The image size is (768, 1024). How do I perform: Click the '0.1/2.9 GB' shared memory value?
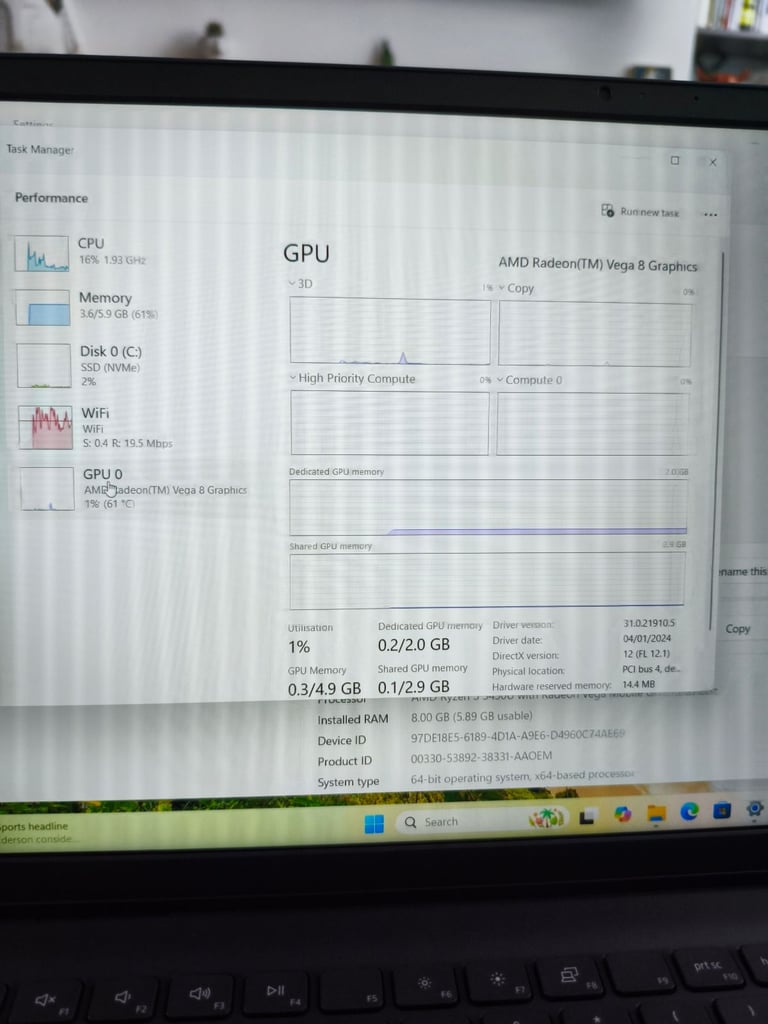(x=413, y=686)
